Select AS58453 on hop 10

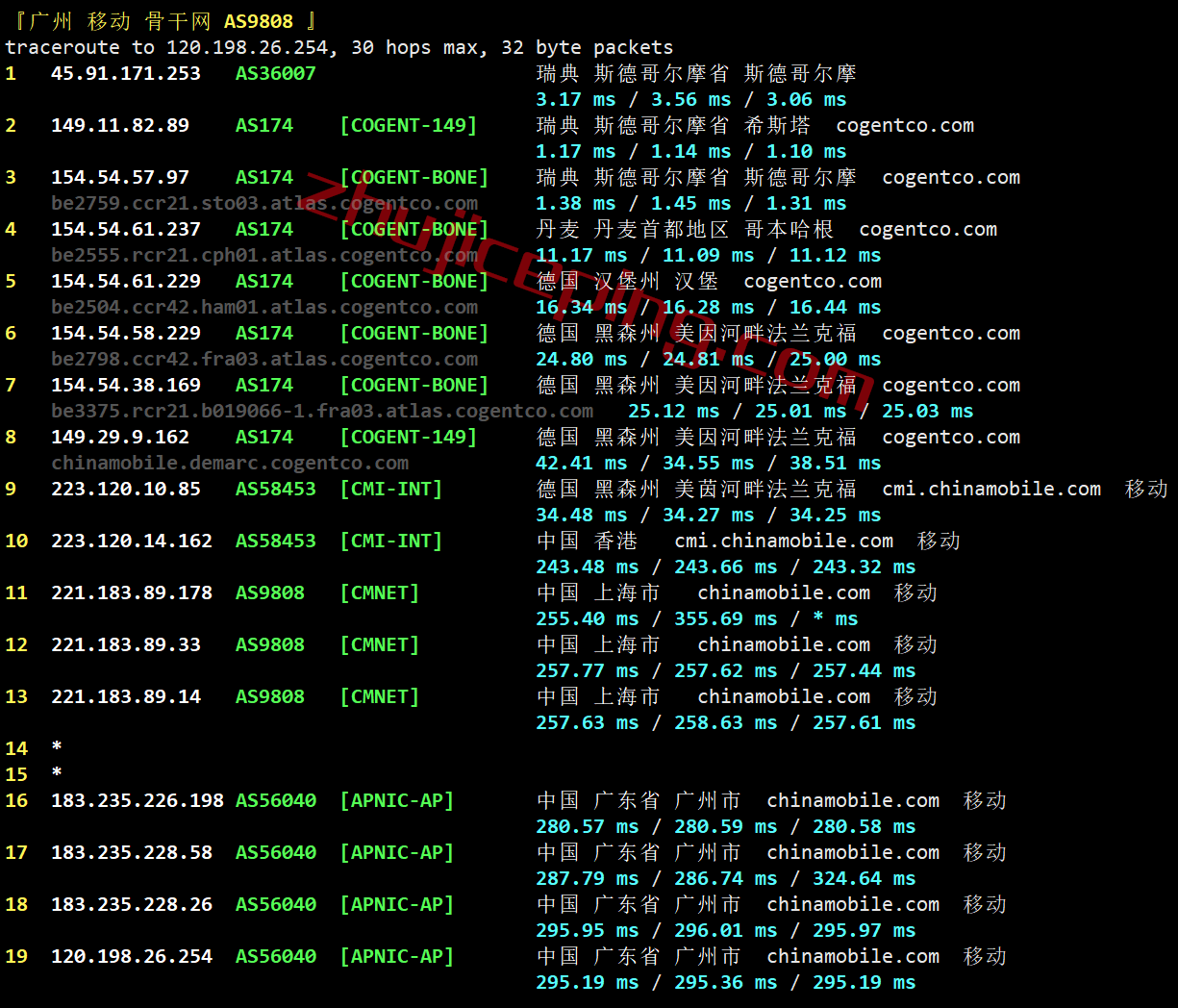[276, 541]
